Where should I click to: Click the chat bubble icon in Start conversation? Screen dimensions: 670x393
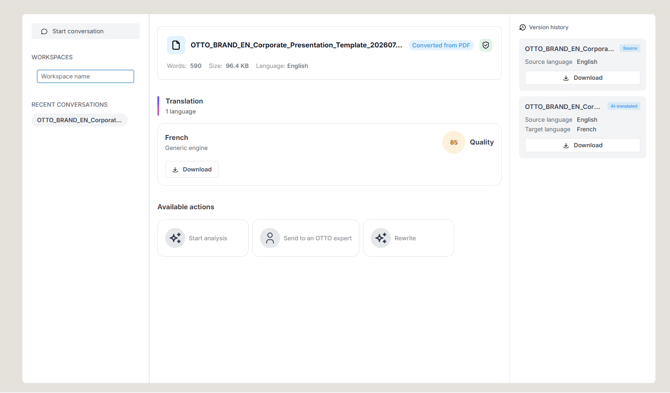(44, 31)
